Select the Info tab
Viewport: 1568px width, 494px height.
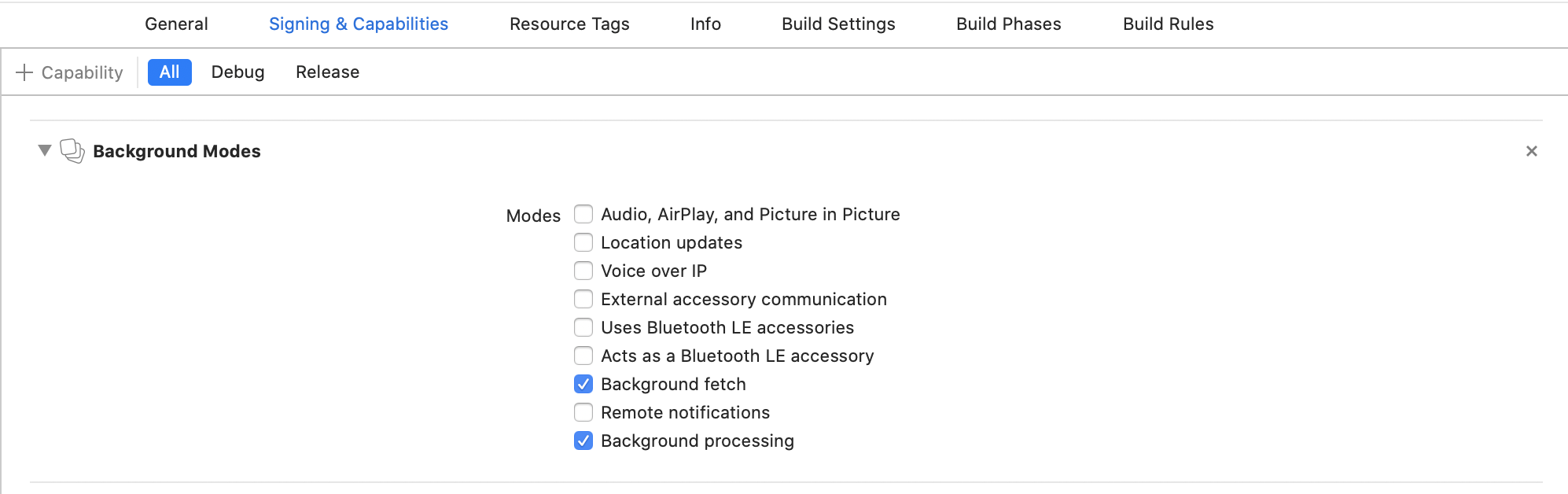(705, 24)
